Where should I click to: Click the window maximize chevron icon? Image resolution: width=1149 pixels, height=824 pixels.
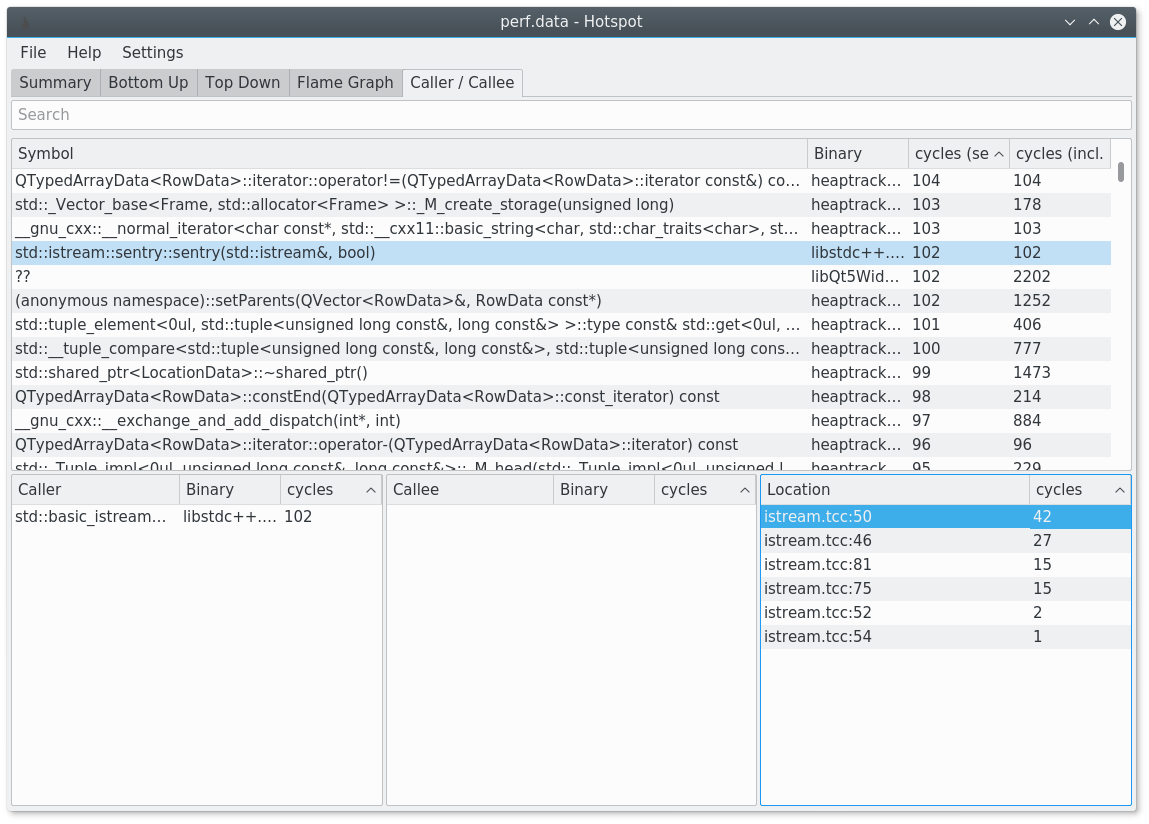point(1094,22)
